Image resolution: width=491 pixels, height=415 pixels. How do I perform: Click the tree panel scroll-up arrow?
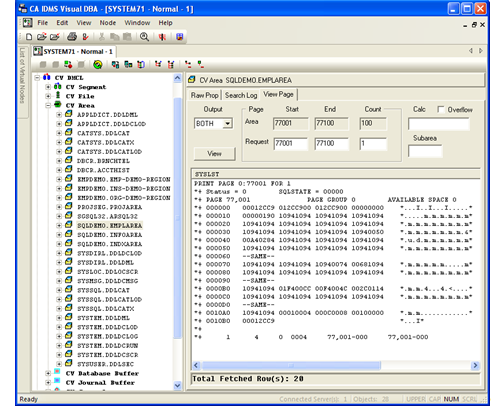tap(178, 78)
